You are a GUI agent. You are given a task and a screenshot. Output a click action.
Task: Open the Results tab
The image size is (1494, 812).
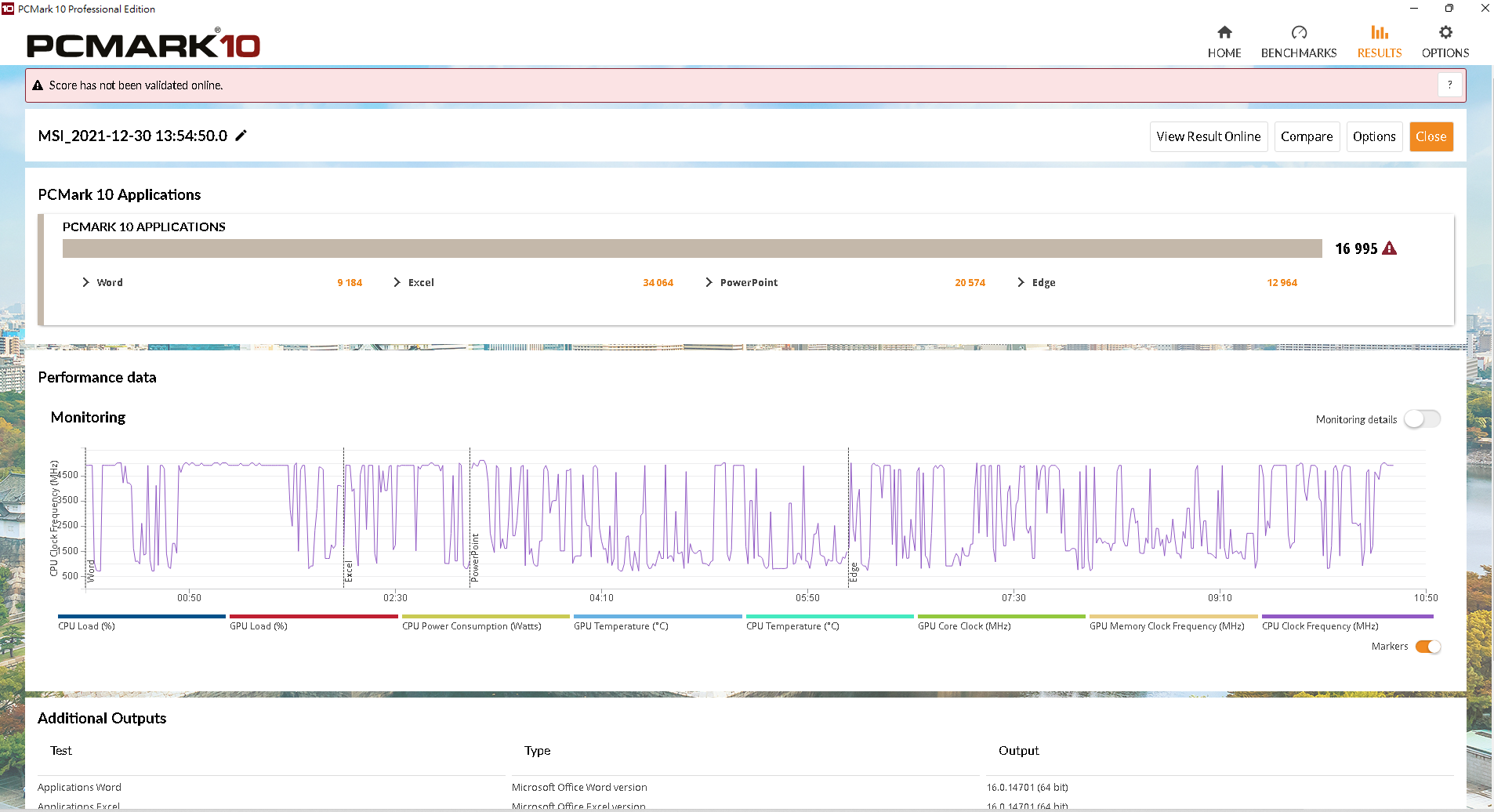(1380, 42)
